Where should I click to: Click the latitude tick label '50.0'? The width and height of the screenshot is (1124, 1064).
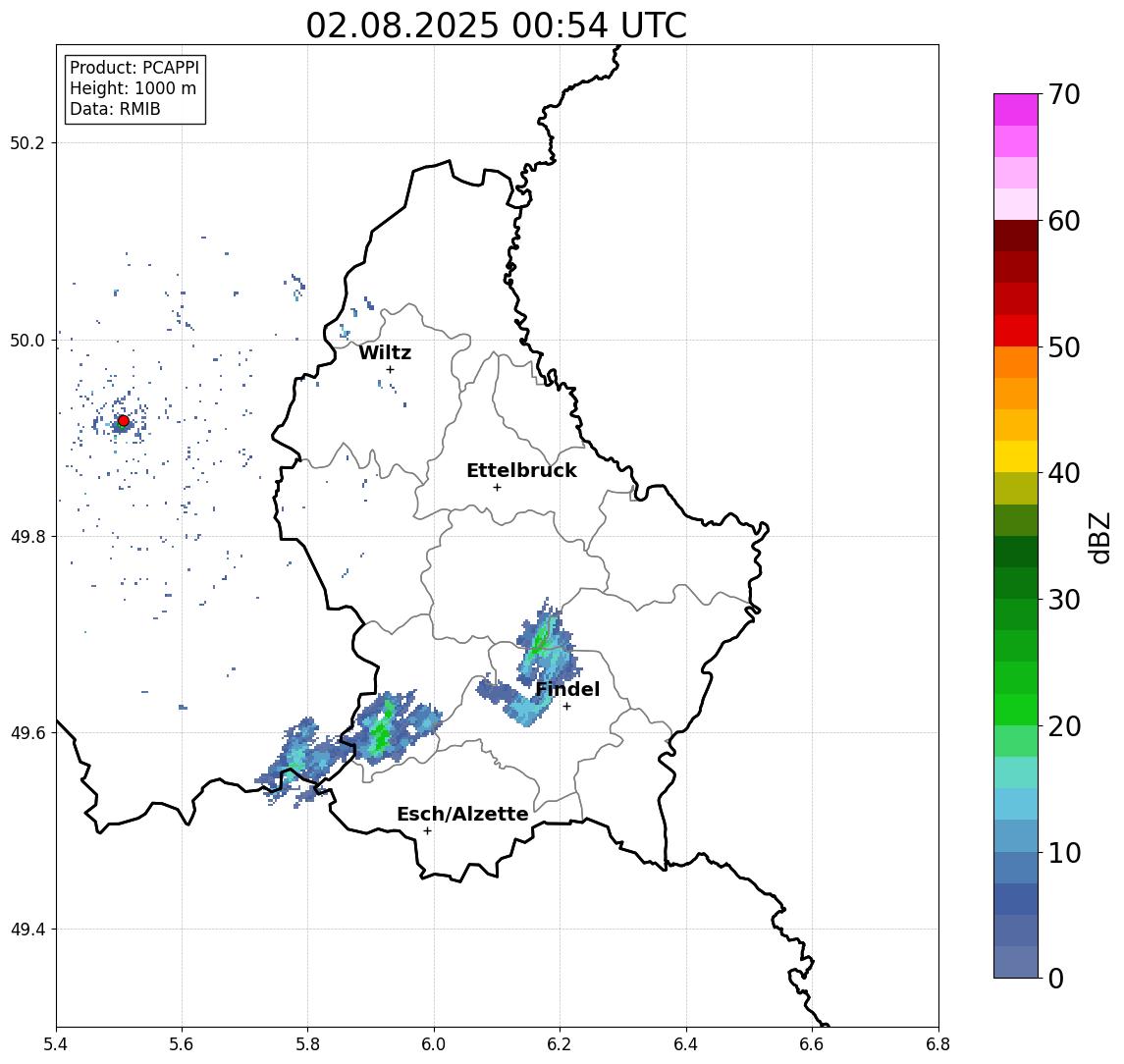27,340
